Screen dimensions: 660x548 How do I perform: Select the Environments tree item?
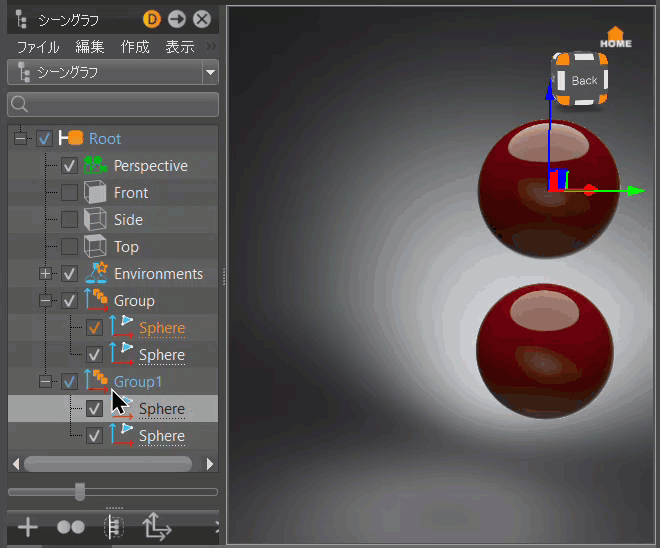158,274
